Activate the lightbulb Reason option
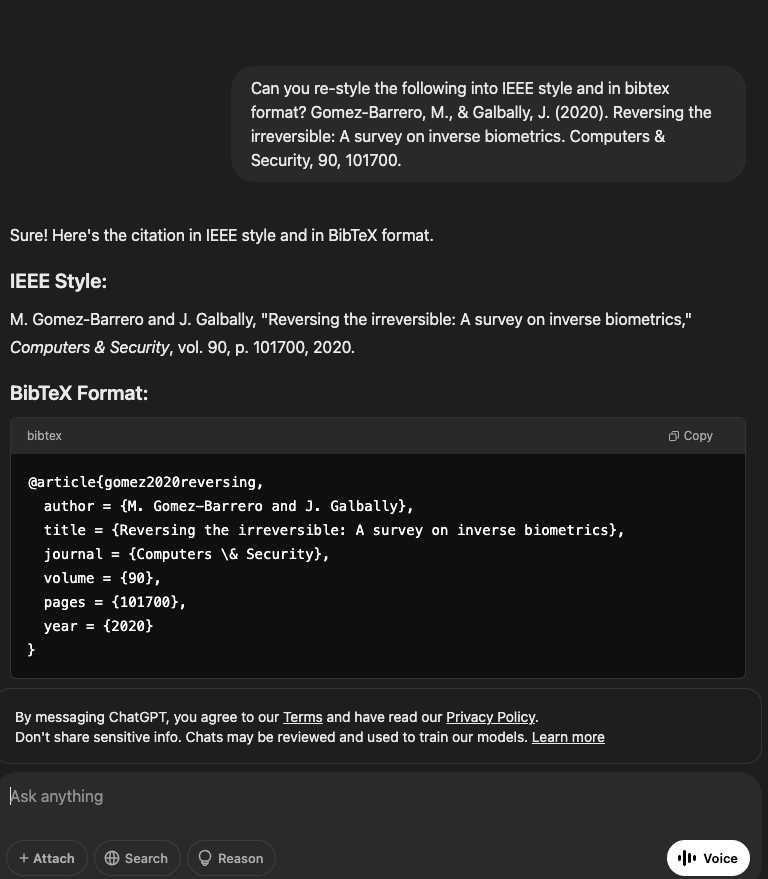This screenshot has width=768, height=879. coord(231,858)
